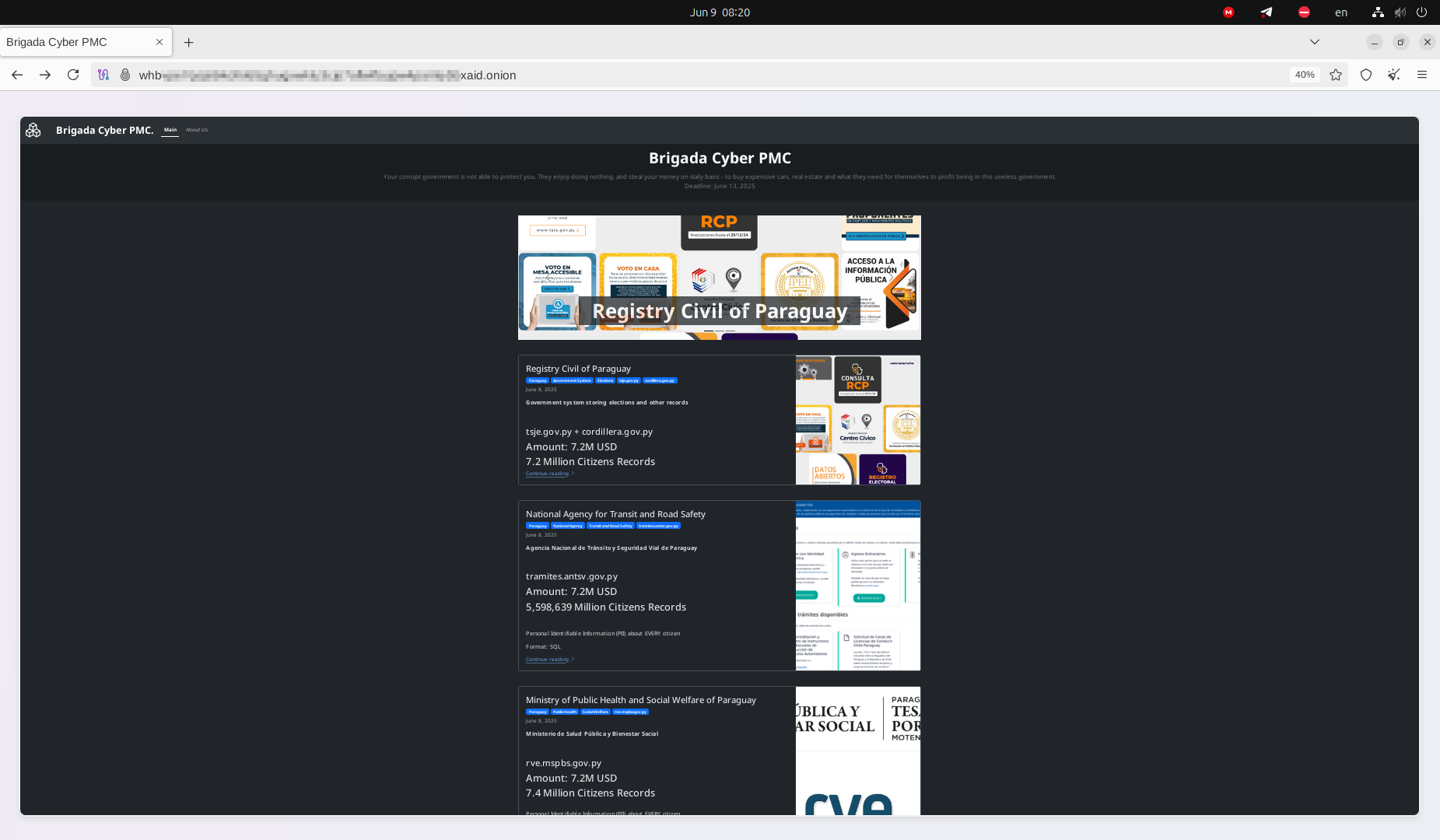Click the '7.4 Million Citizens Records' text
This screenshot has width=1440, height=840.
tap(590, 793)
